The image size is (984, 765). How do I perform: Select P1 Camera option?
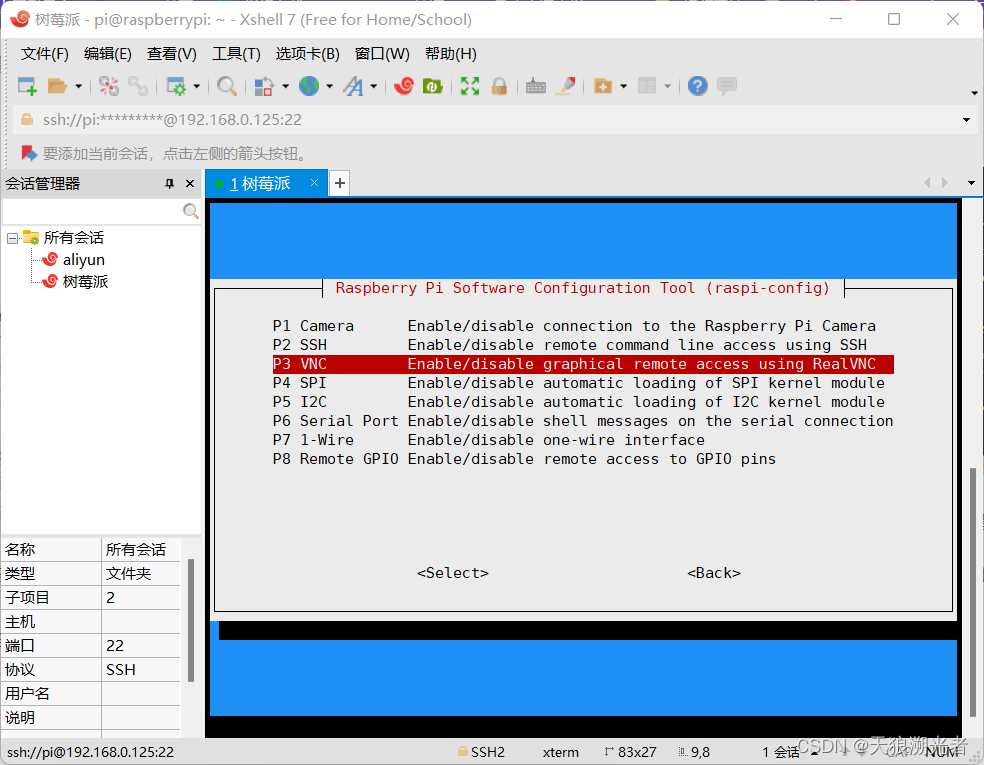(574, 326)
